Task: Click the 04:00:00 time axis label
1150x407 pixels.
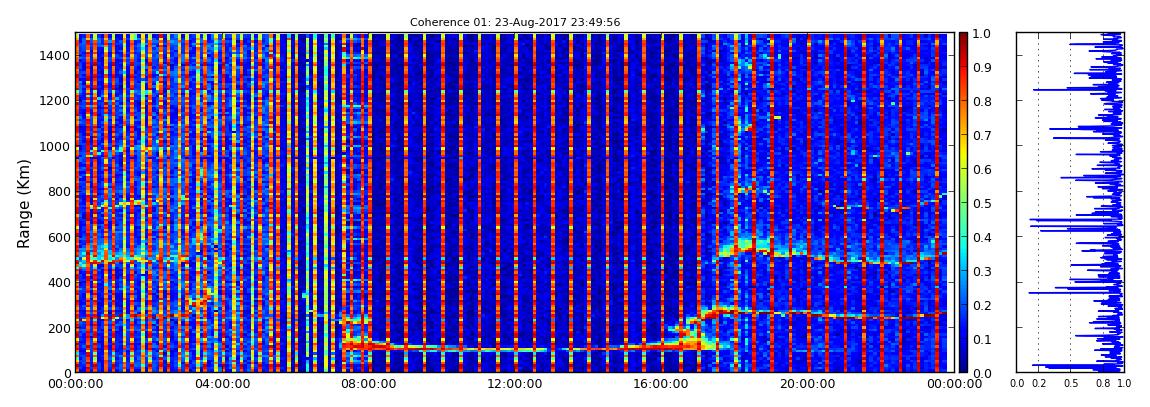Action: pyautogui.click(x=221, y=384)
